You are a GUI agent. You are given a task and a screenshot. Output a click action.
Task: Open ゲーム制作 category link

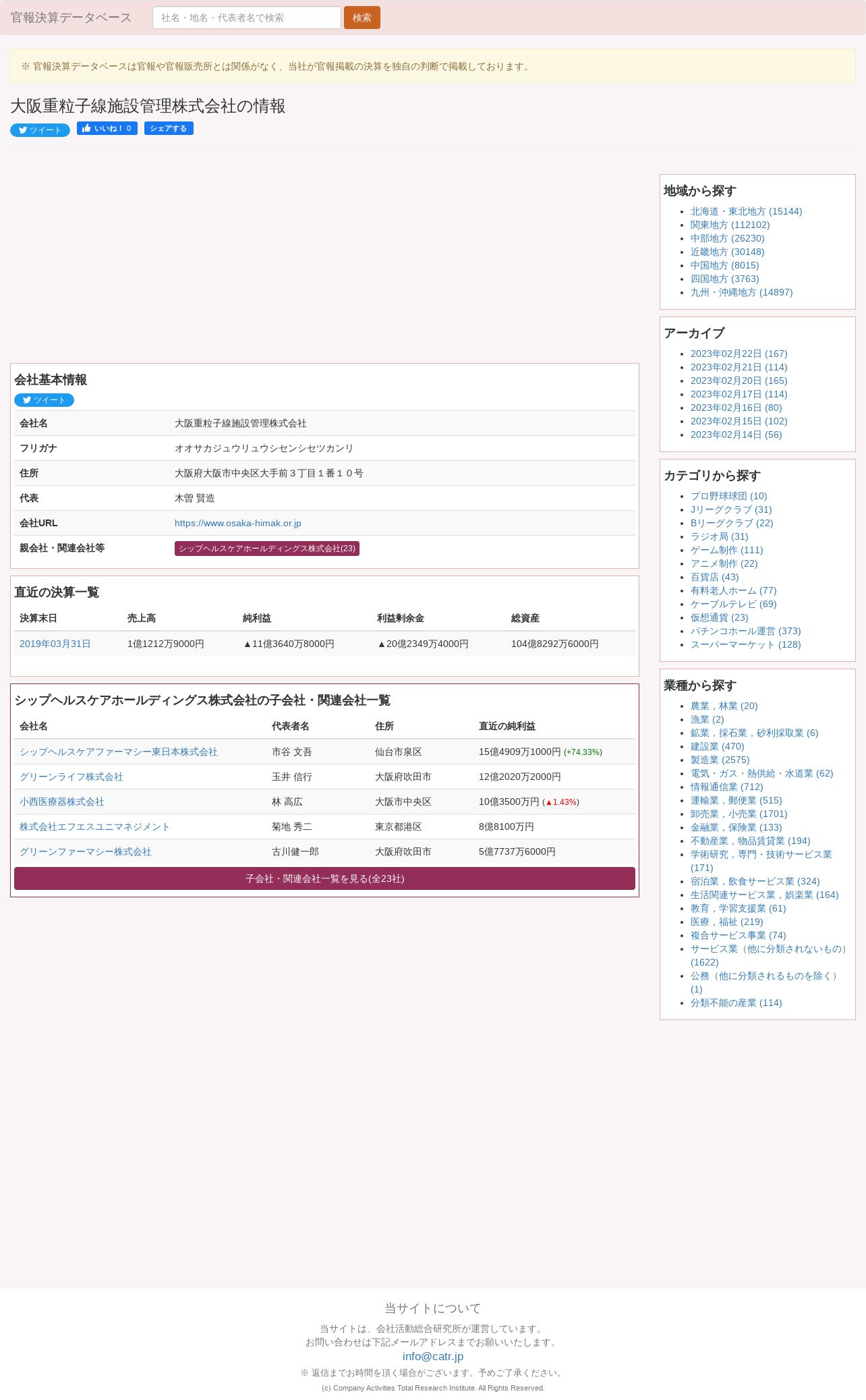pyautogui.click(x=726, y=550)
